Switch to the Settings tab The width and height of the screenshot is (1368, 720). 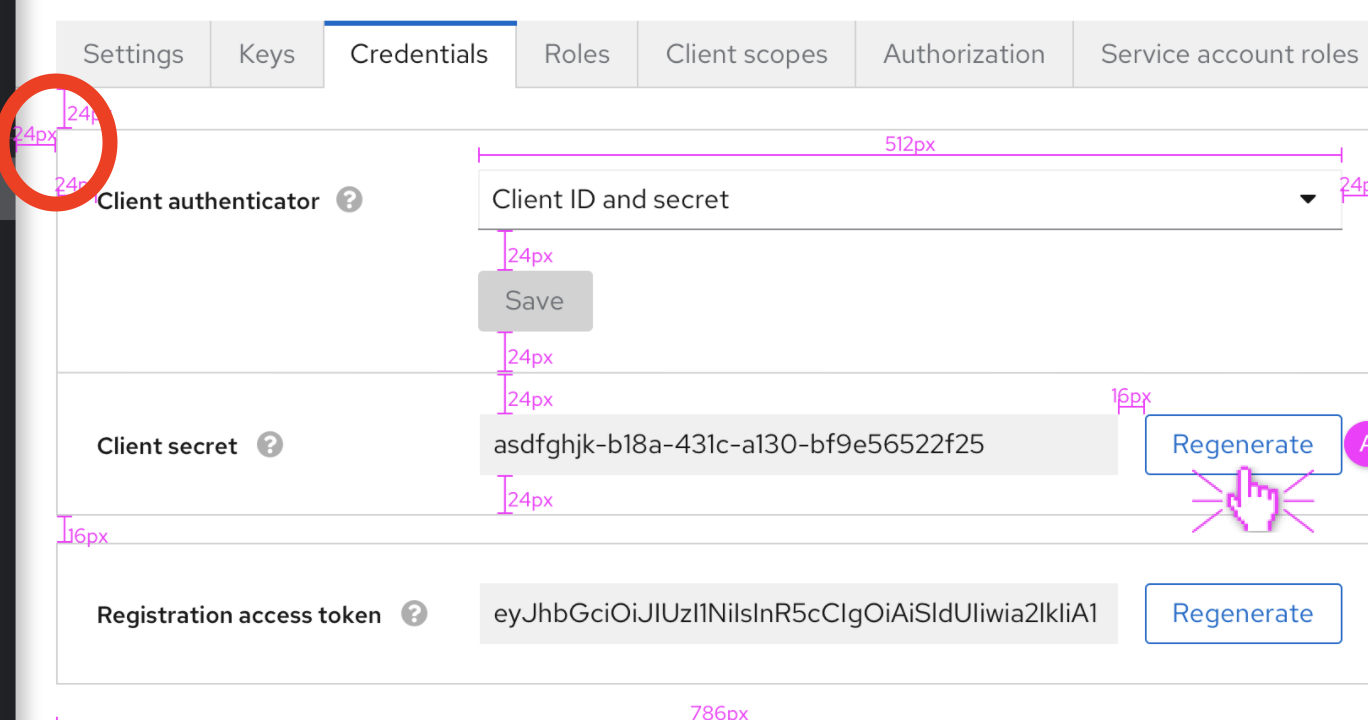coord(133,54)
